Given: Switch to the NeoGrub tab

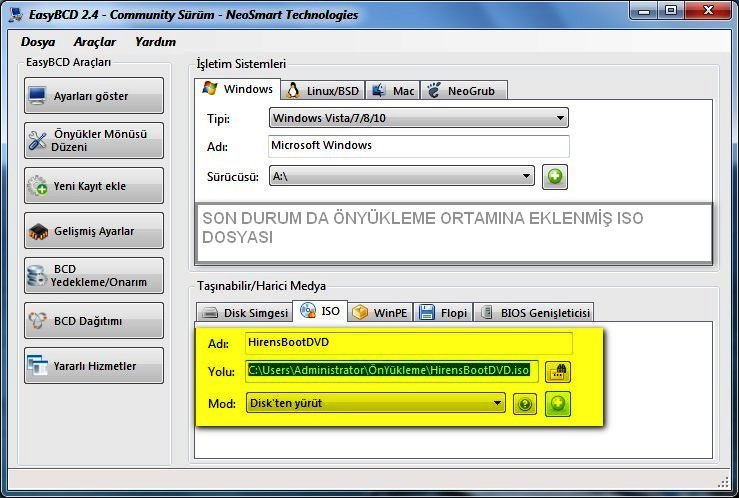Looking at the screenshot, I should coord(463,90).
